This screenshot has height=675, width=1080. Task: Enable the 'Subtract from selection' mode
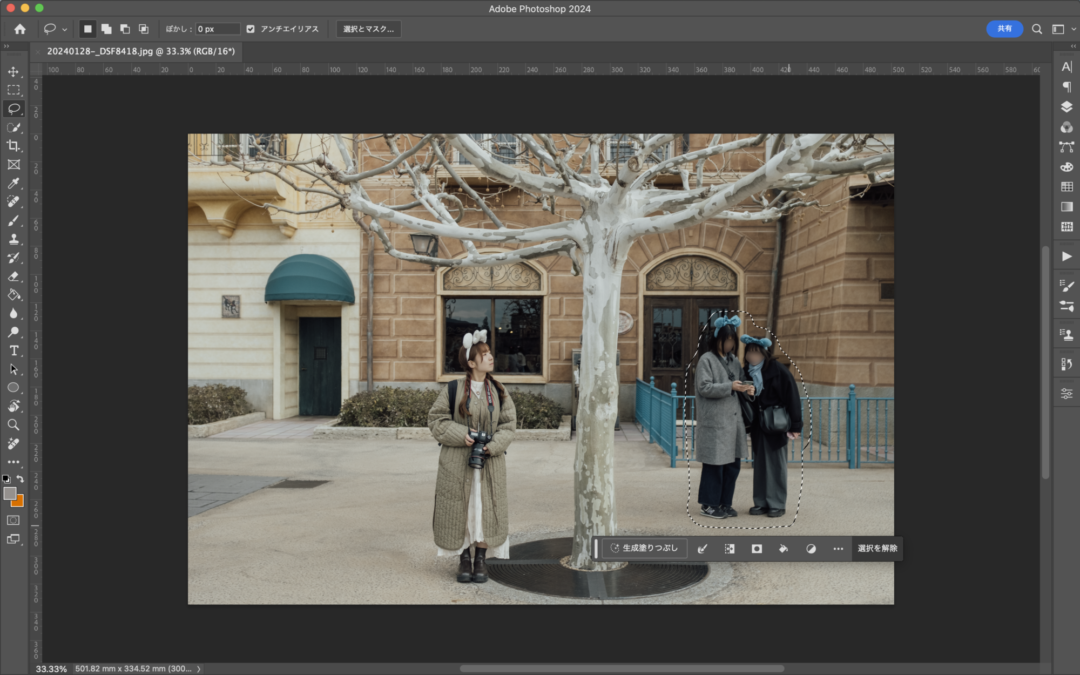click(x=125, y=29)
